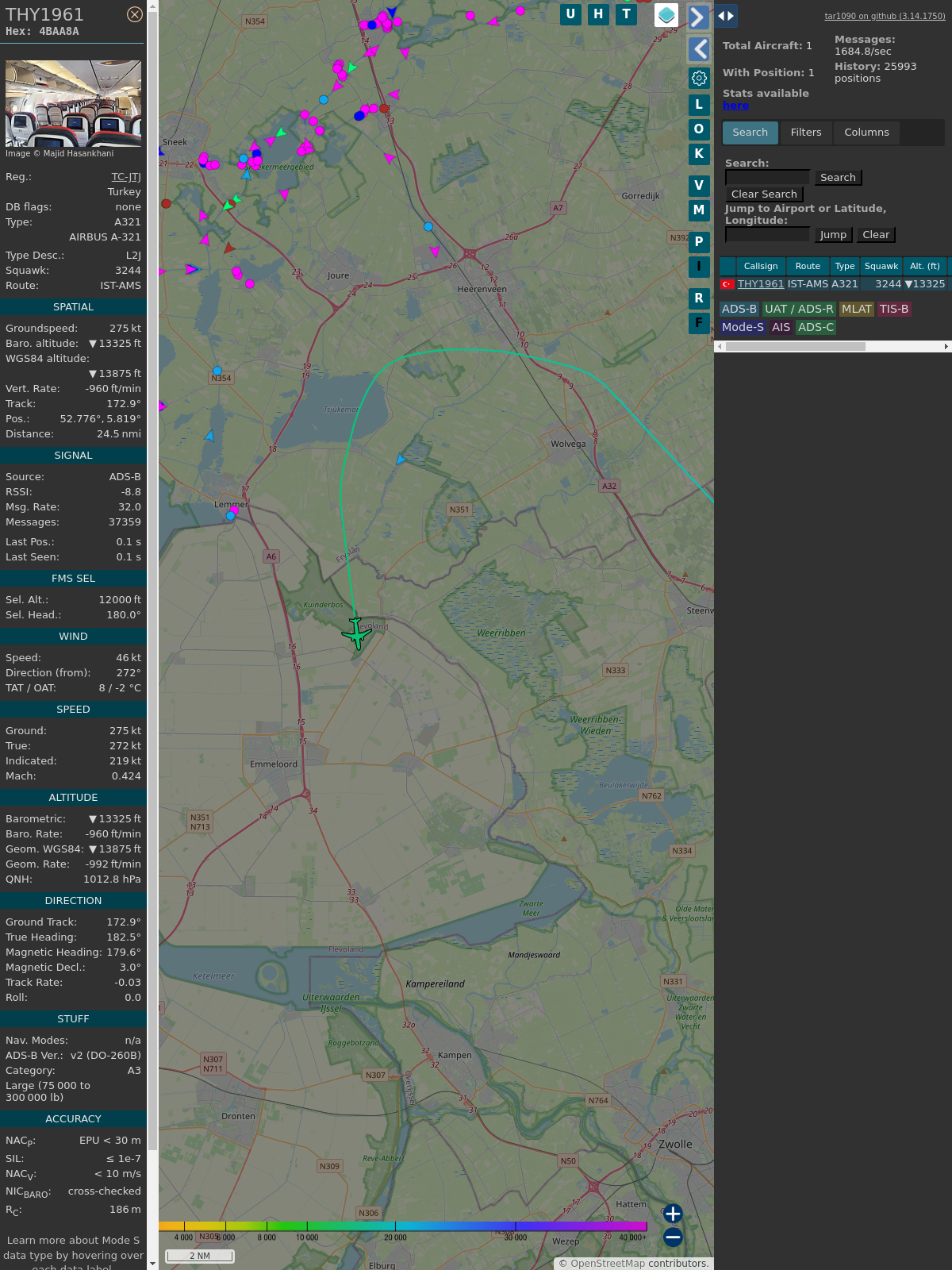Screen dimensions: 952x1270
Task: Switch to the Columns tab
Action: (x=866, y=133)
